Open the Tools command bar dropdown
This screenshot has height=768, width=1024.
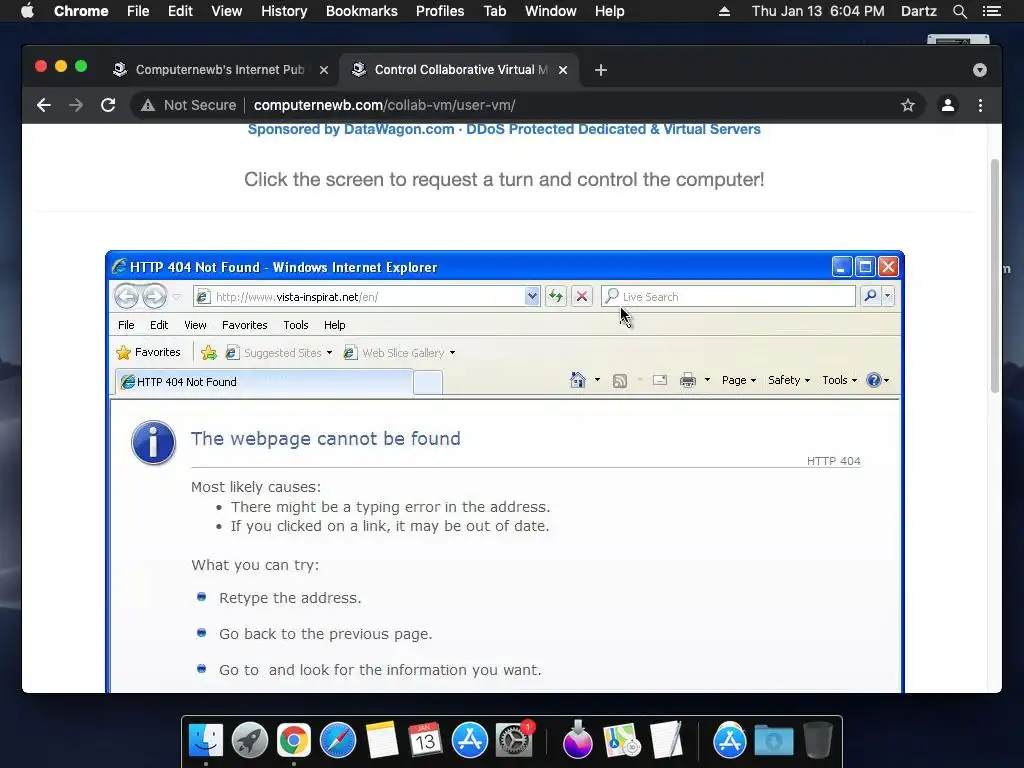(x=839, y=380)
